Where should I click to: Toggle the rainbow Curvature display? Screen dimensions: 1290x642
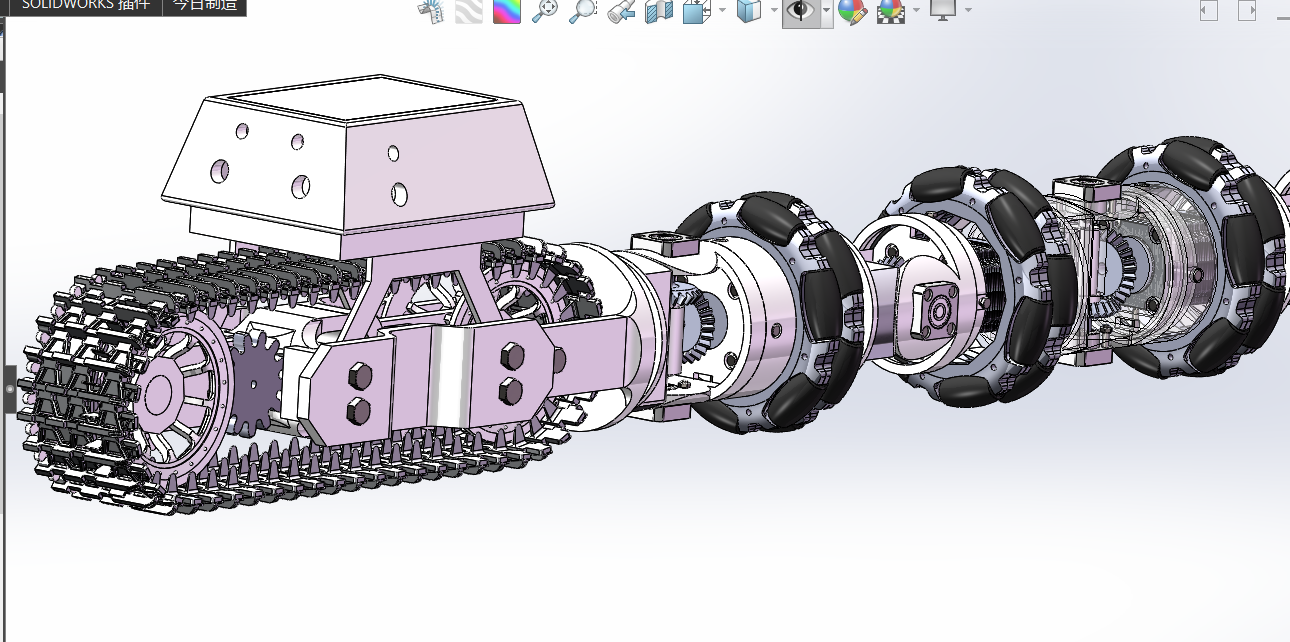pos(507,11)
